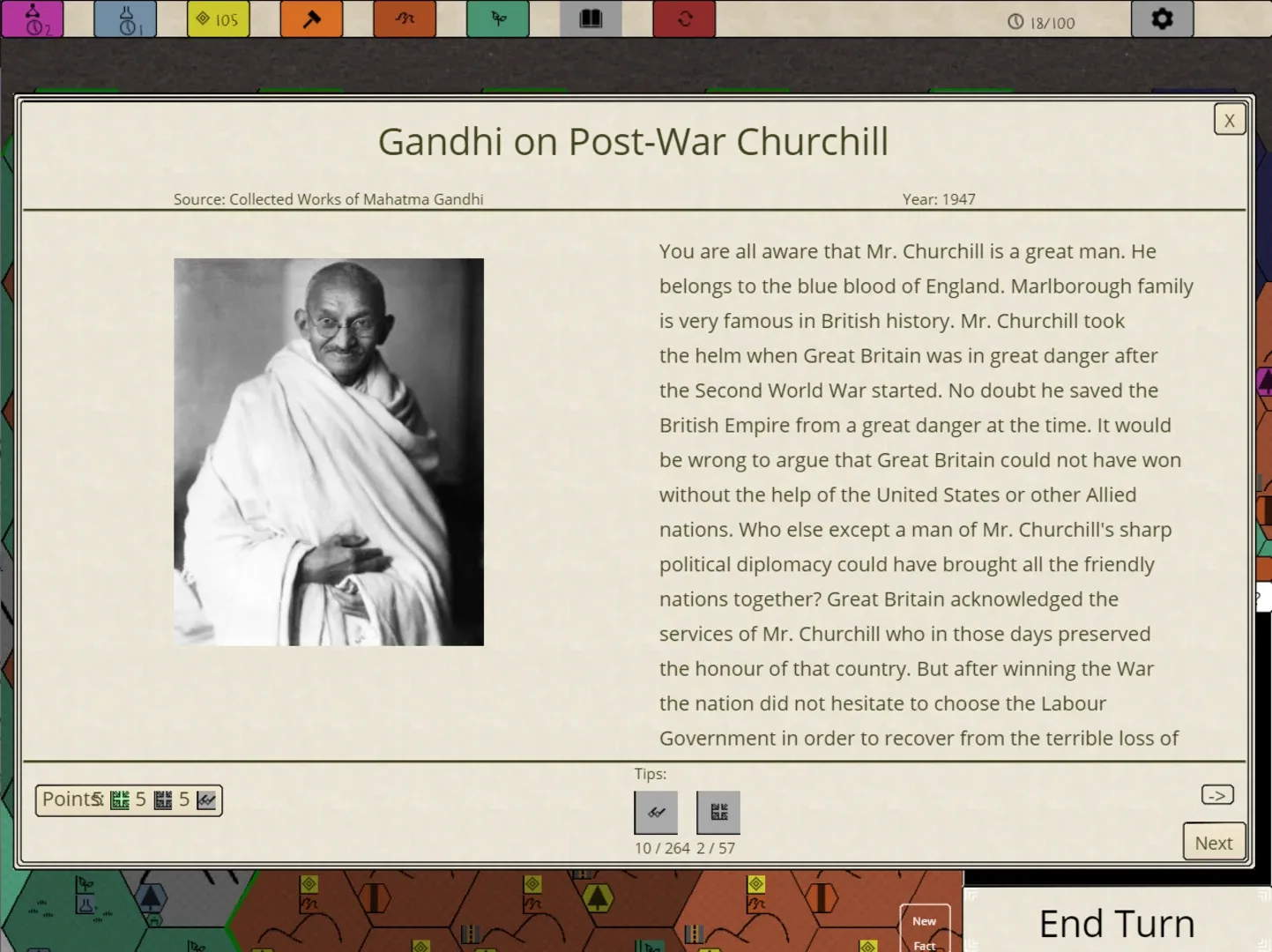Click the red cycle arrows icon
Screen dimensions: 1272x952
(684, 19)
